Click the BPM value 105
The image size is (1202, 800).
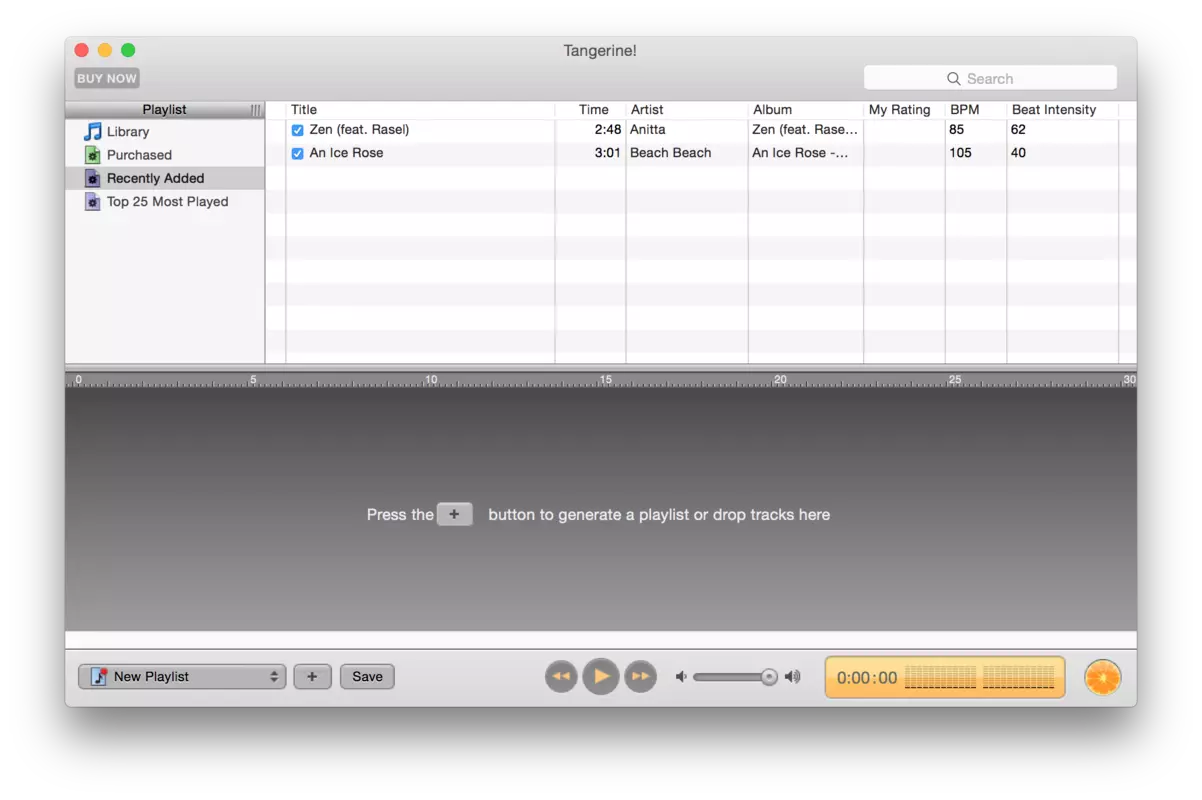click(x=961, y=153)
